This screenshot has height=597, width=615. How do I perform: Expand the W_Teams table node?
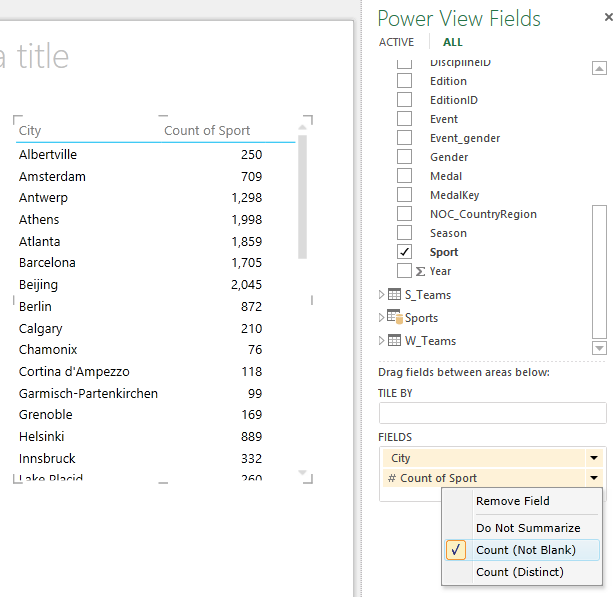point(381,341)
